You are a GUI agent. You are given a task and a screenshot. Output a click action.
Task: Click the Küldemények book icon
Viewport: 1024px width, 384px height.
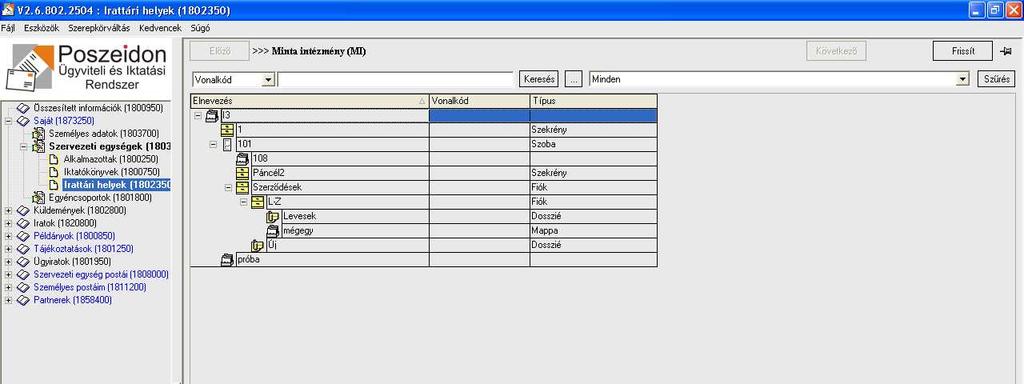[24, 210]
